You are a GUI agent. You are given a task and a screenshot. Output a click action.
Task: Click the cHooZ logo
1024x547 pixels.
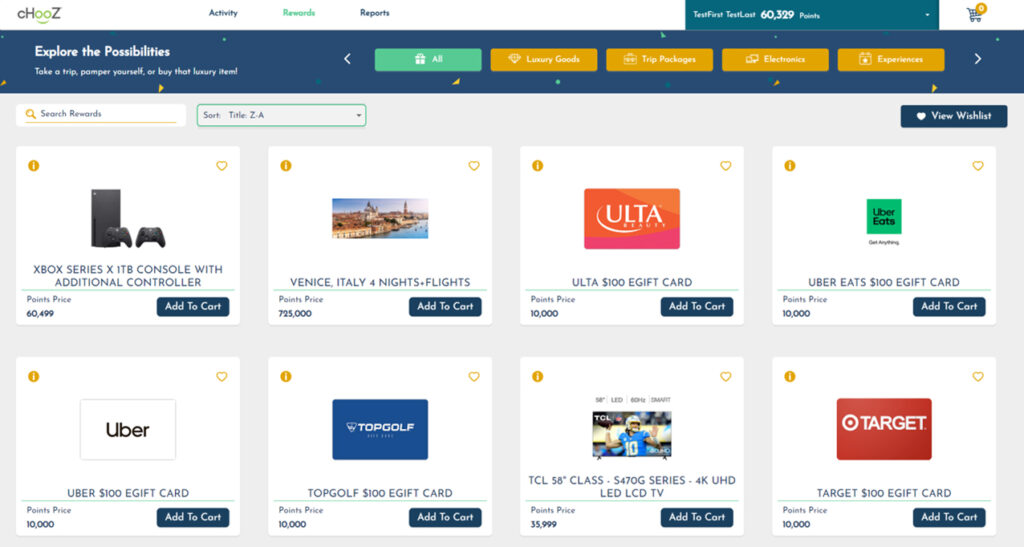point(39,14)
